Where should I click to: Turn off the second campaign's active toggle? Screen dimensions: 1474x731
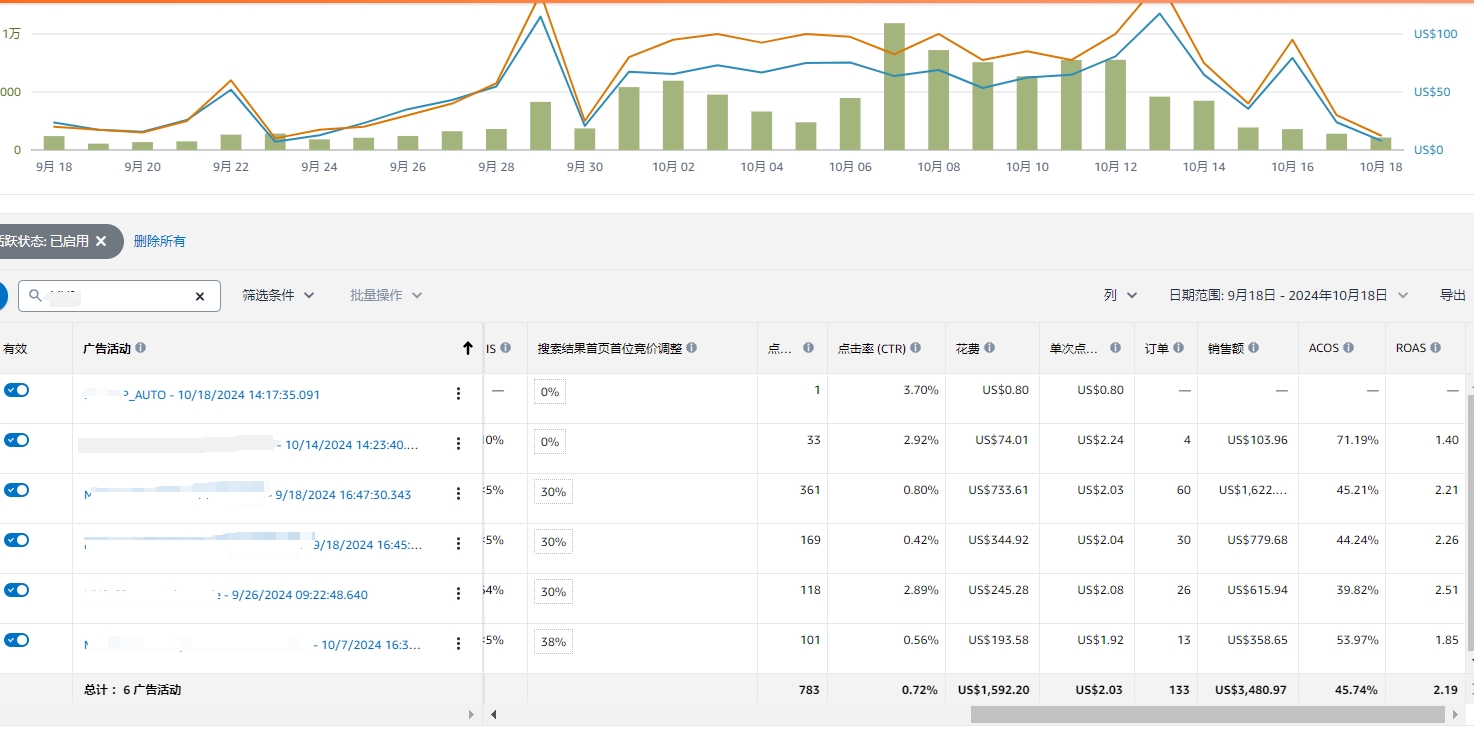click(16, 439)
